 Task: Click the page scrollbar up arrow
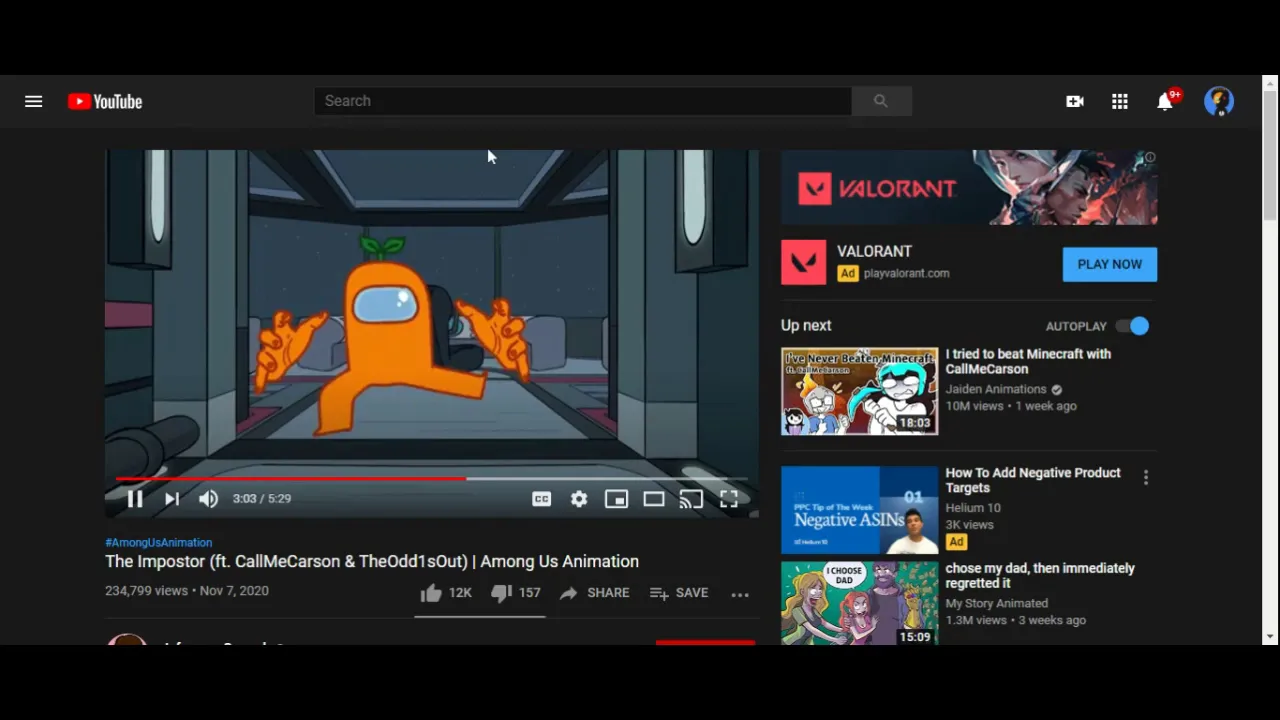click(1270, 83)
